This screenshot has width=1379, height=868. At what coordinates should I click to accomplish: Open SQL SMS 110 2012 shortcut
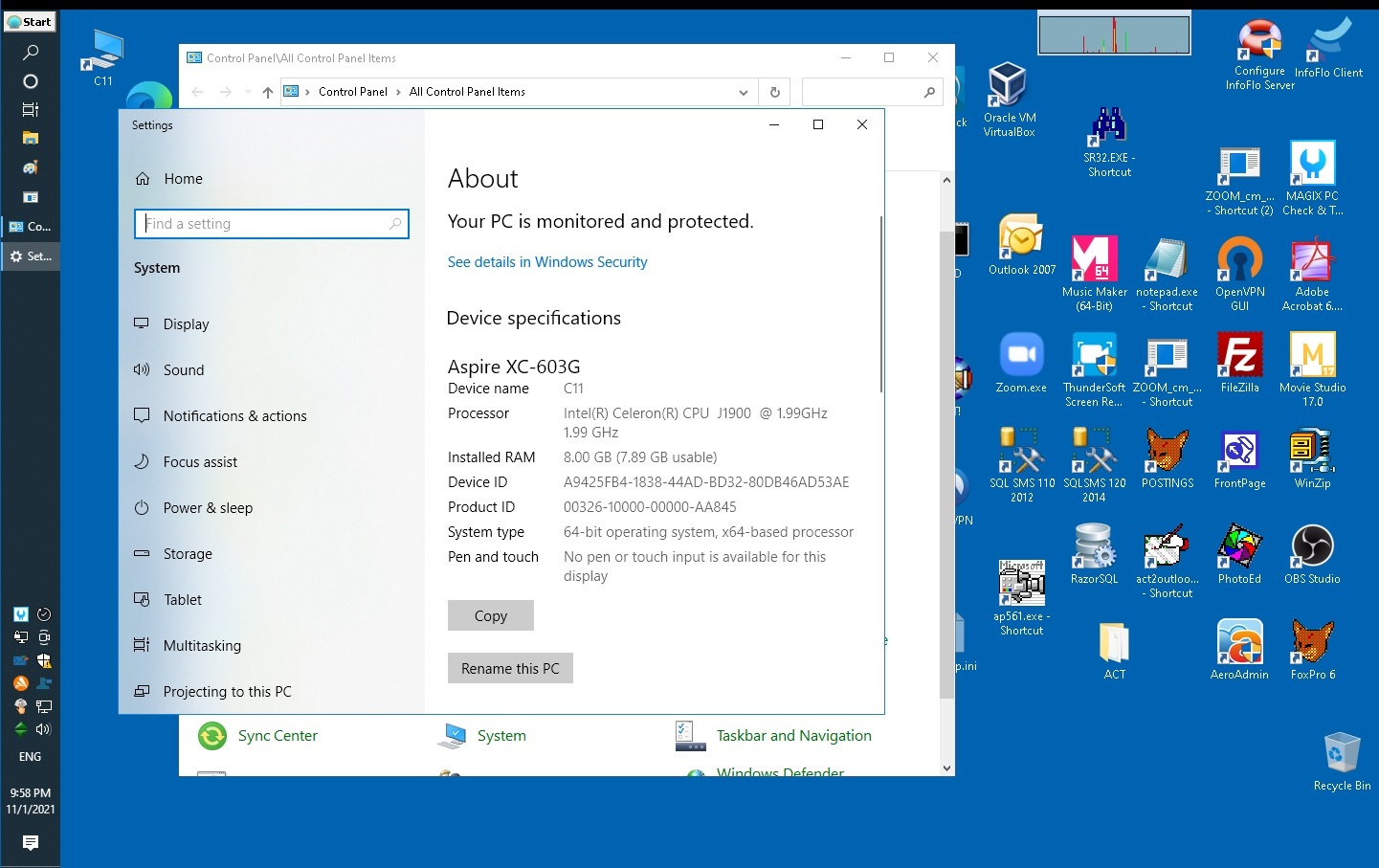(1021, 465)
